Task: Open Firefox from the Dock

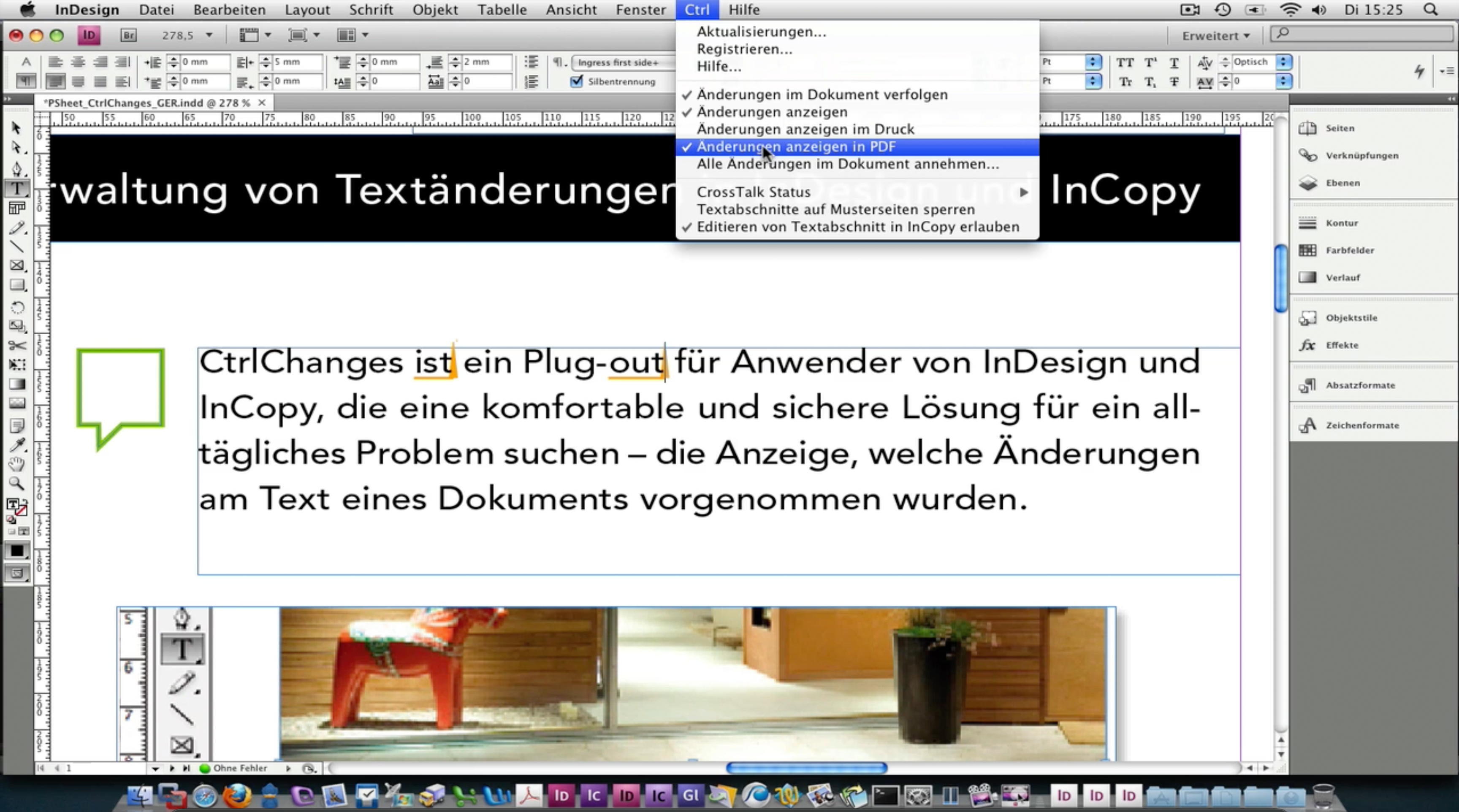Action: tap(237, 795)
